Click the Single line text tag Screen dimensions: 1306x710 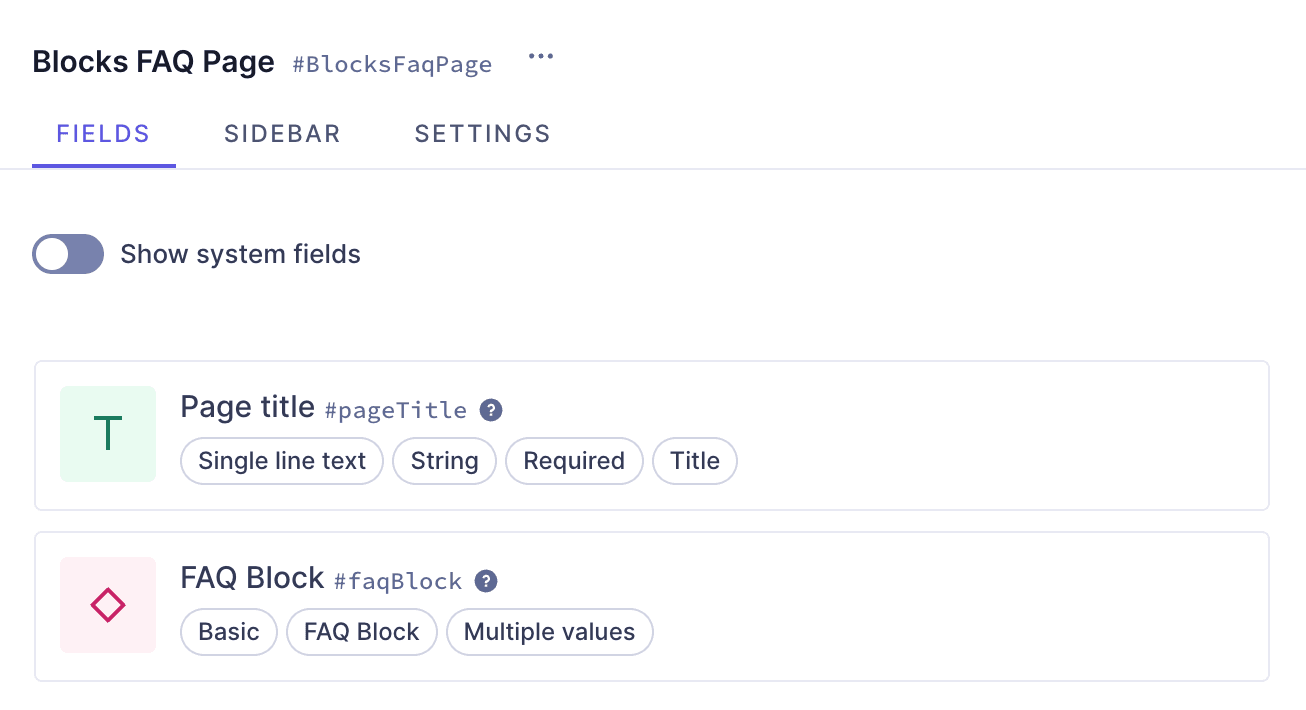point(281,461)
